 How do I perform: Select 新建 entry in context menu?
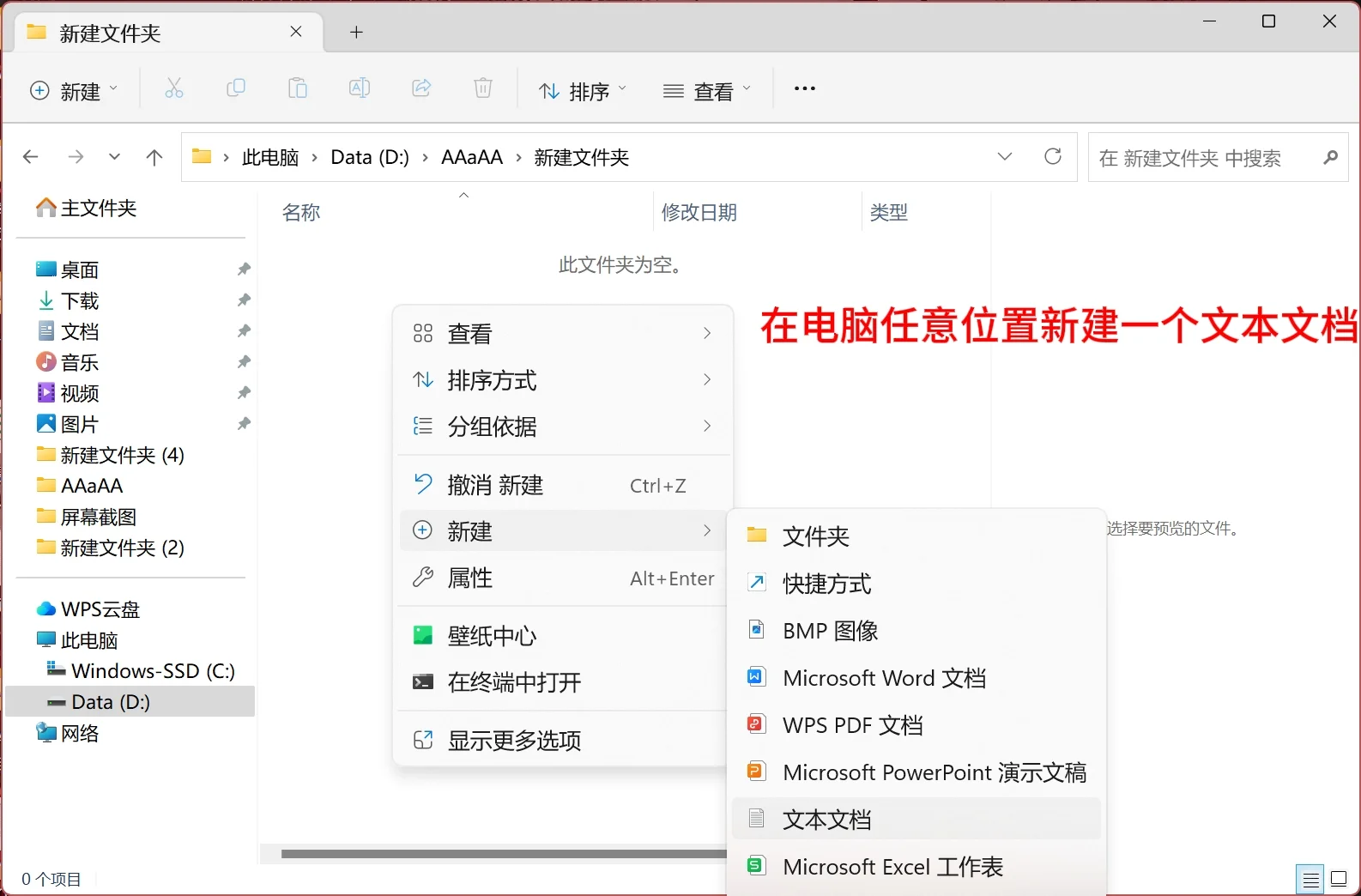563,531
